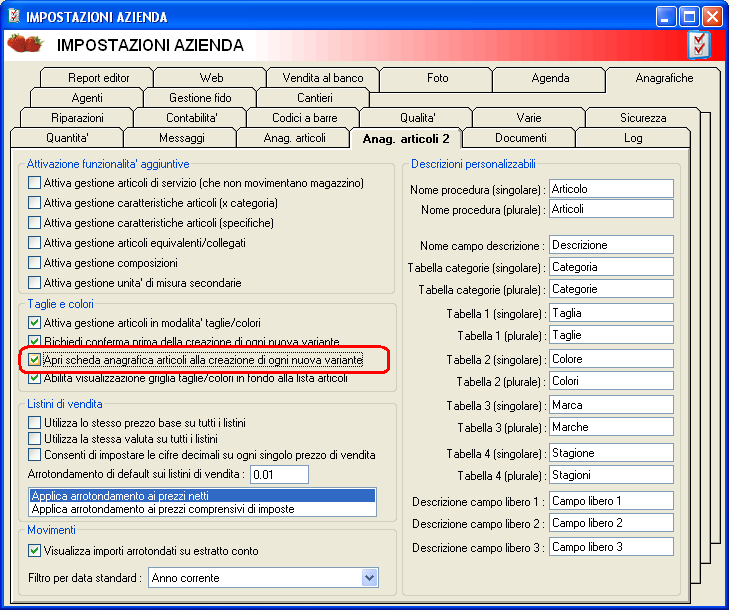Open the Quantita' tab

[x=67, y=138]
